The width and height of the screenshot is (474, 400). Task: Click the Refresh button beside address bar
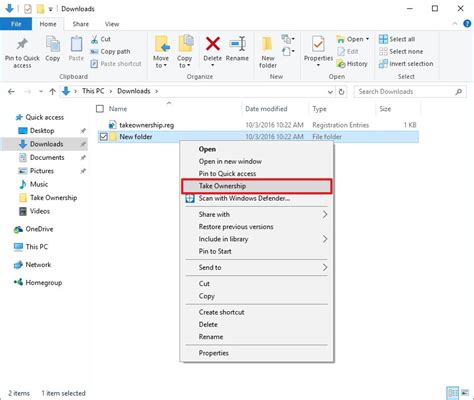(x=341, y=91)
